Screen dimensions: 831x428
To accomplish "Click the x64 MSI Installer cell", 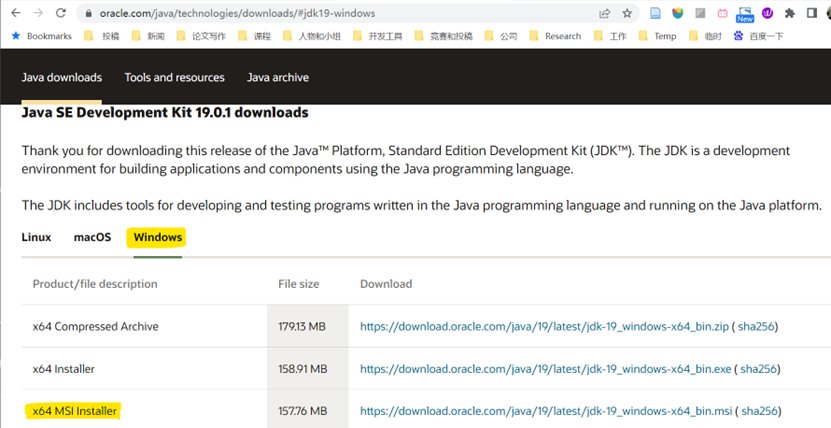I will click(74, 411).
